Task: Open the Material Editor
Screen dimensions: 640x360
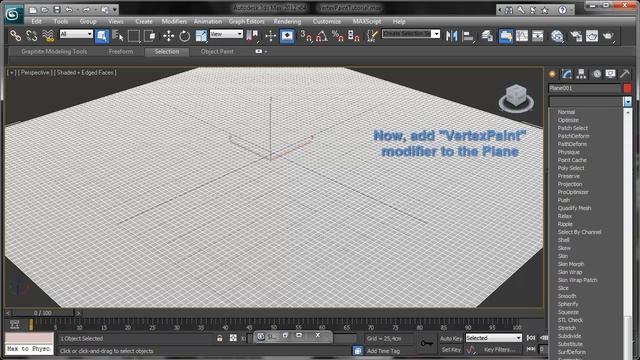Action: (x=557, y=36)
